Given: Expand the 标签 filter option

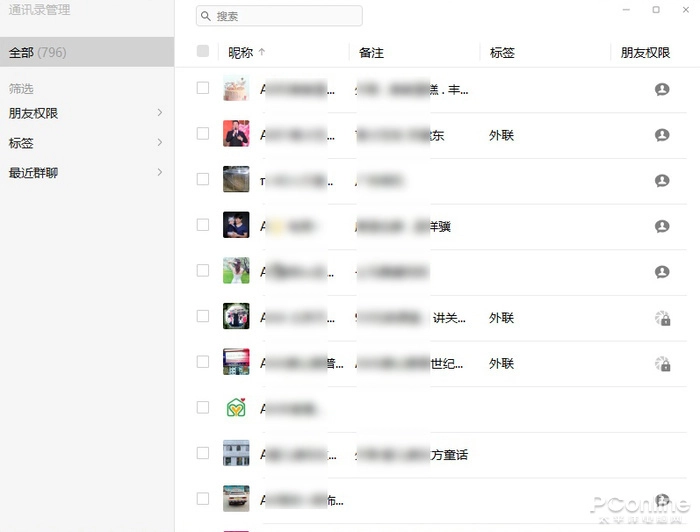Looking at the screenshot, I should [x=85, y=143].
